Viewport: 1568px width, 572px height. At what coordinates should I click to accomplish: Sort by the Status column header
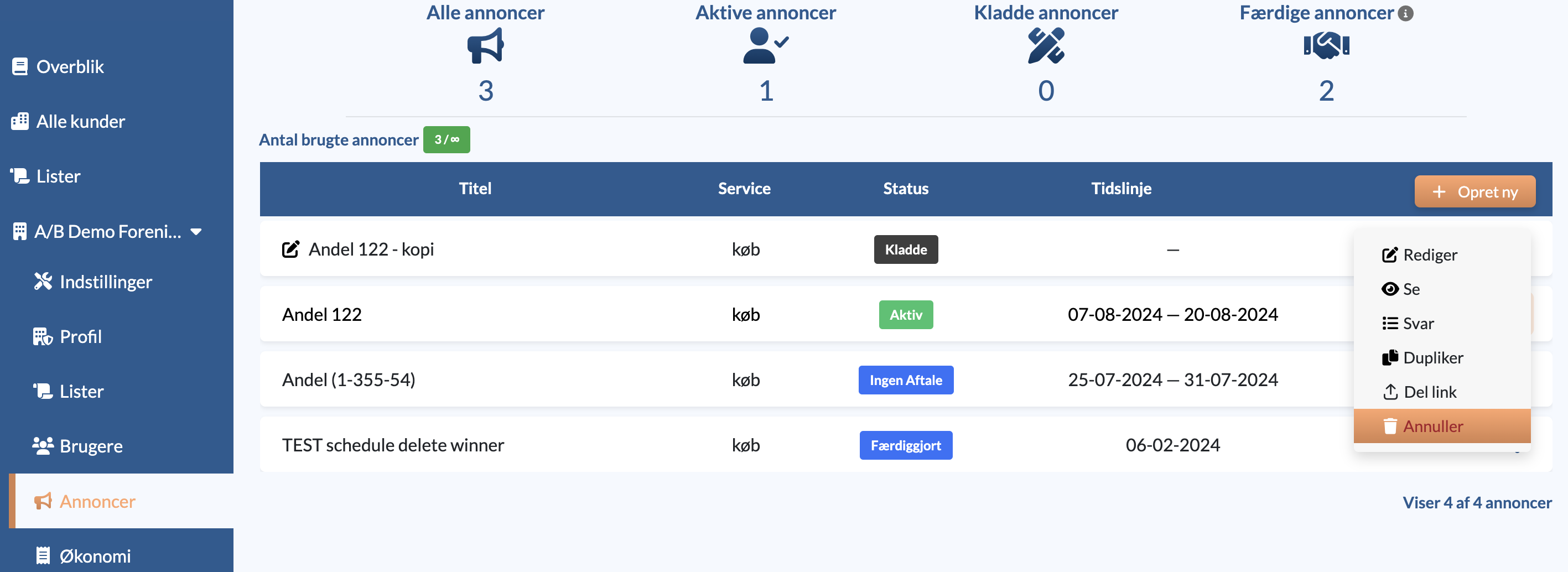tap(906, 189)
